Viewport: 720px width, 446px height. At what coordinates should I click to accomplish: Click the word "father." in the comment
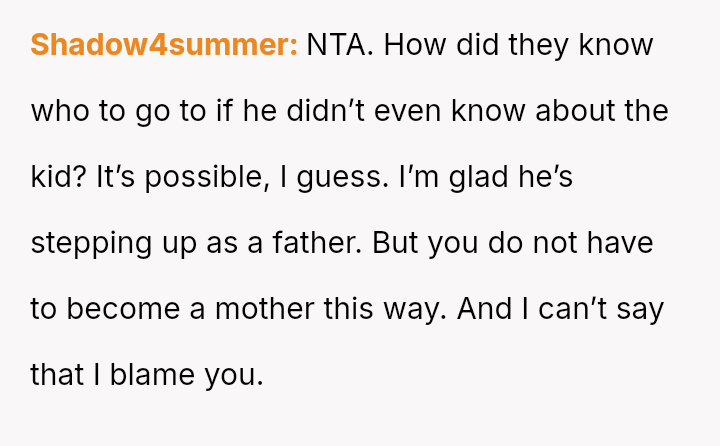[317, 243]
